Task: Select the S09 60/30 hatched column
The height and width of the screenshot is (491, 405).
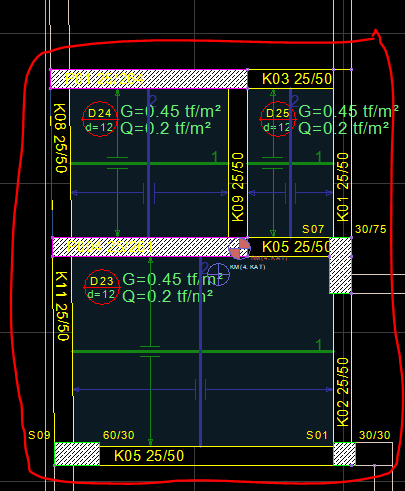Action: click(77, 454)
